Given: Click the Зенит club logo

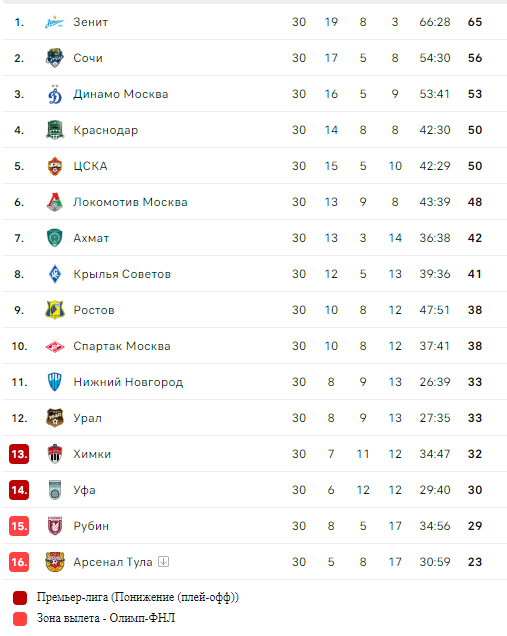Looking at the screenshot, I should click(x=54, y=22).
